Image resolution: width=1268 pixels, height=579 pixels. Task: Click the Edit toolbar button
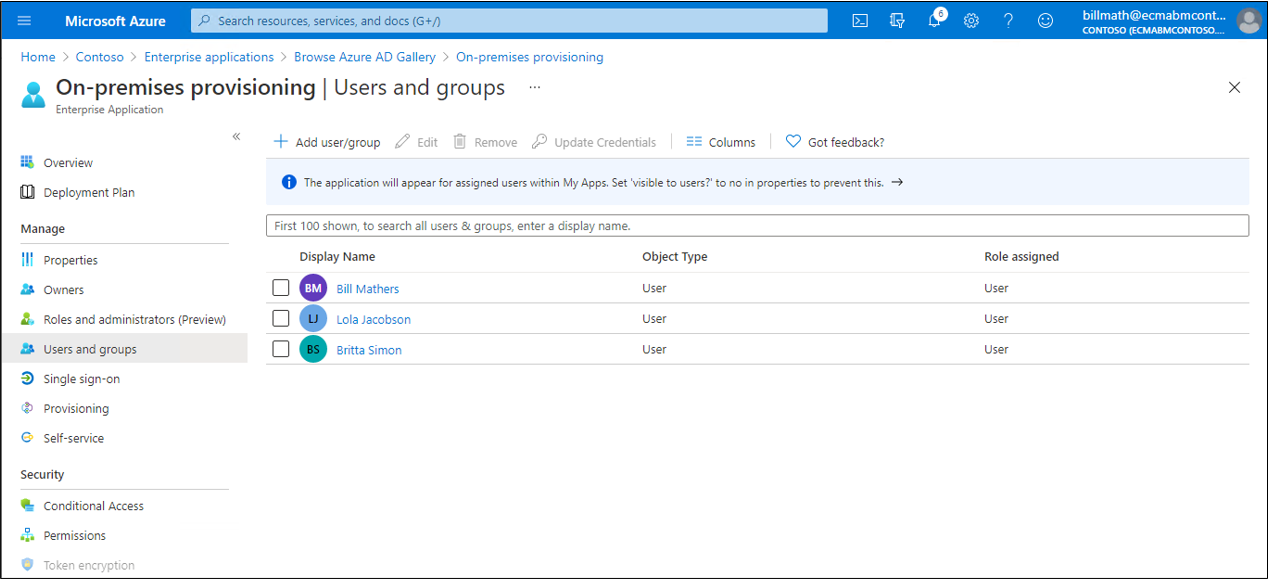pyautogui.click(x=416, y=142)
